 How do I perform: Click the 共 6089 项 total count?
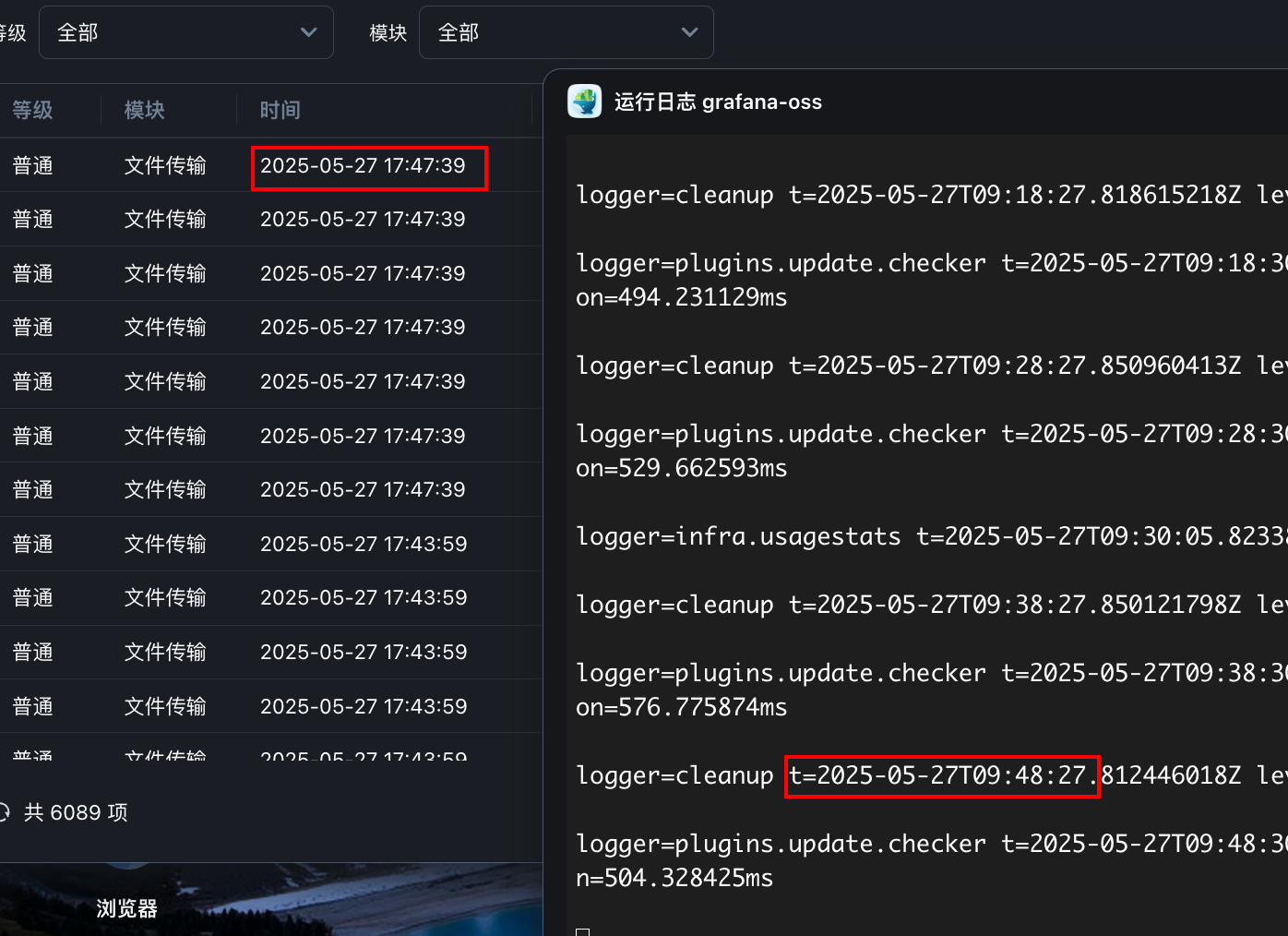[x=76, y=812]
